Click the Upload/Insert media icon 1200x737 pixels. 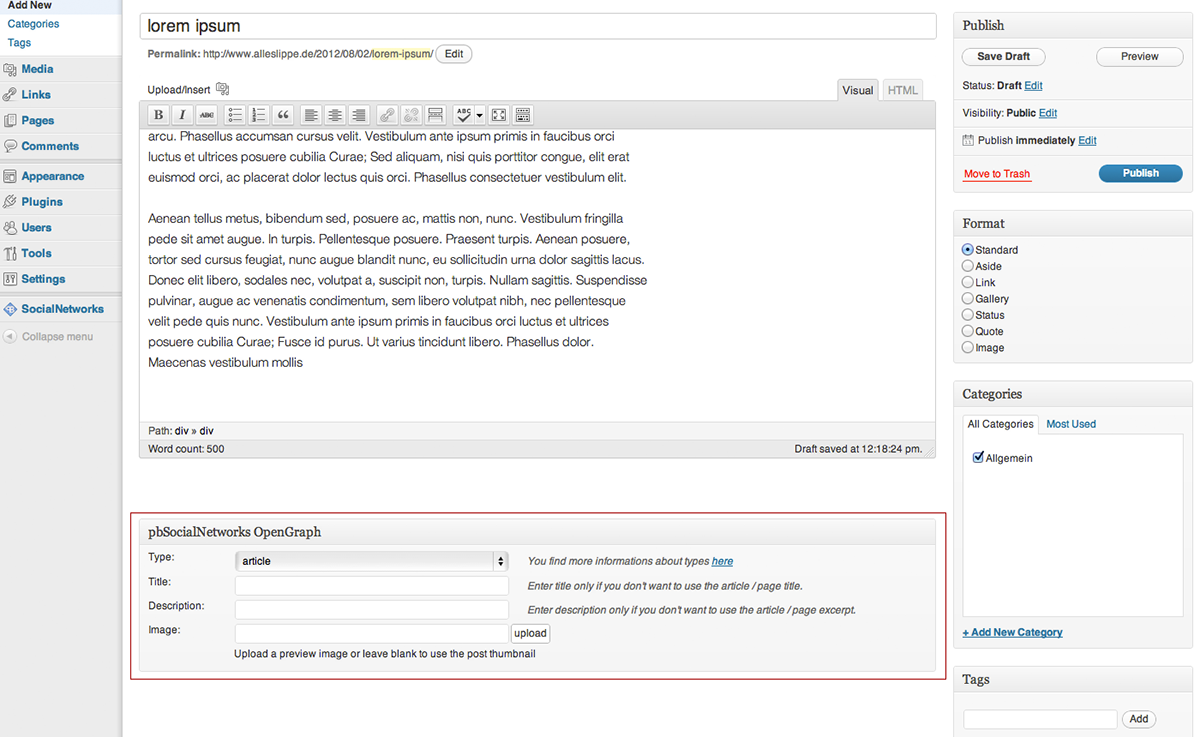[x=222, y=90]
